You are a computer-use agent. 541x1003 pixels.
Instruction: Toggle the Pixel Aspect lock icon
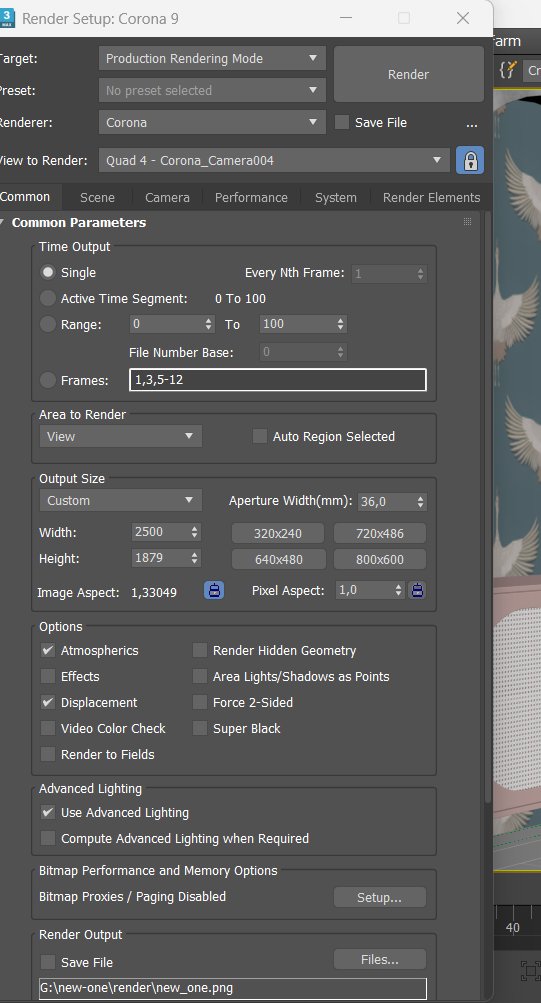point(418,590)
